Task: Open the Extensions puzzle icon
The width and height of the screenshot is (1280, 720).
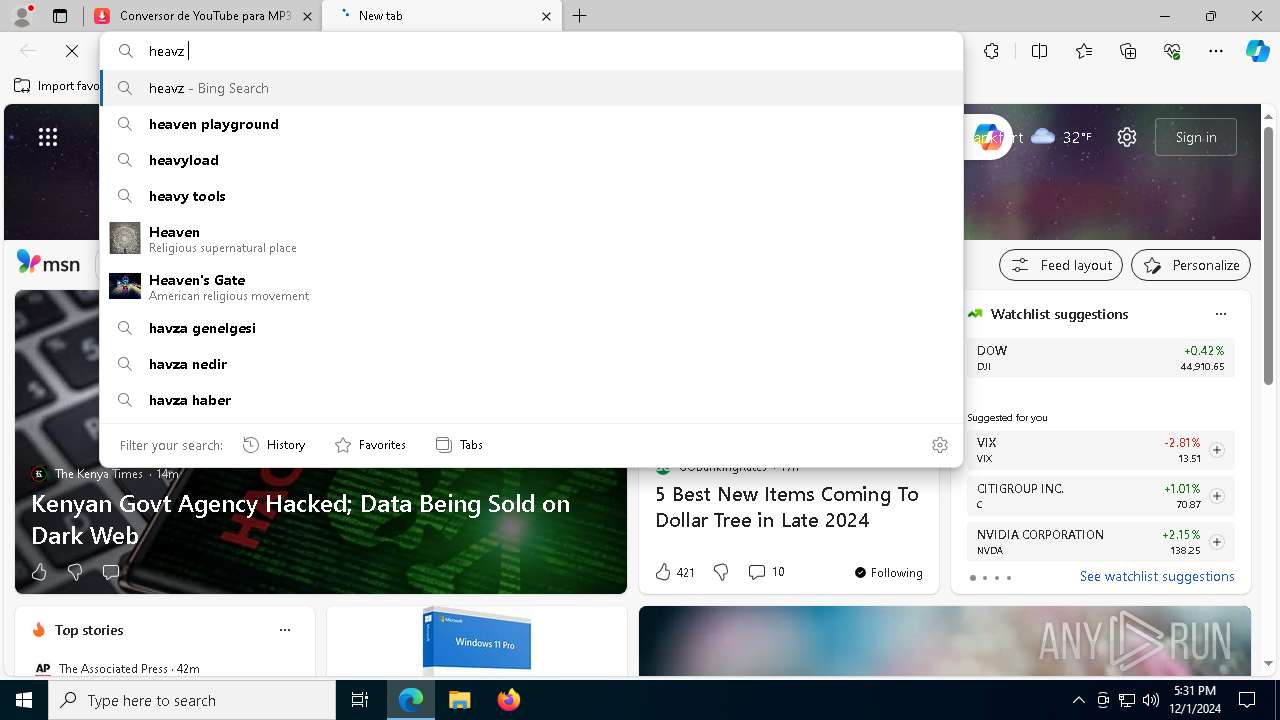Action: (x=991, y=51)
